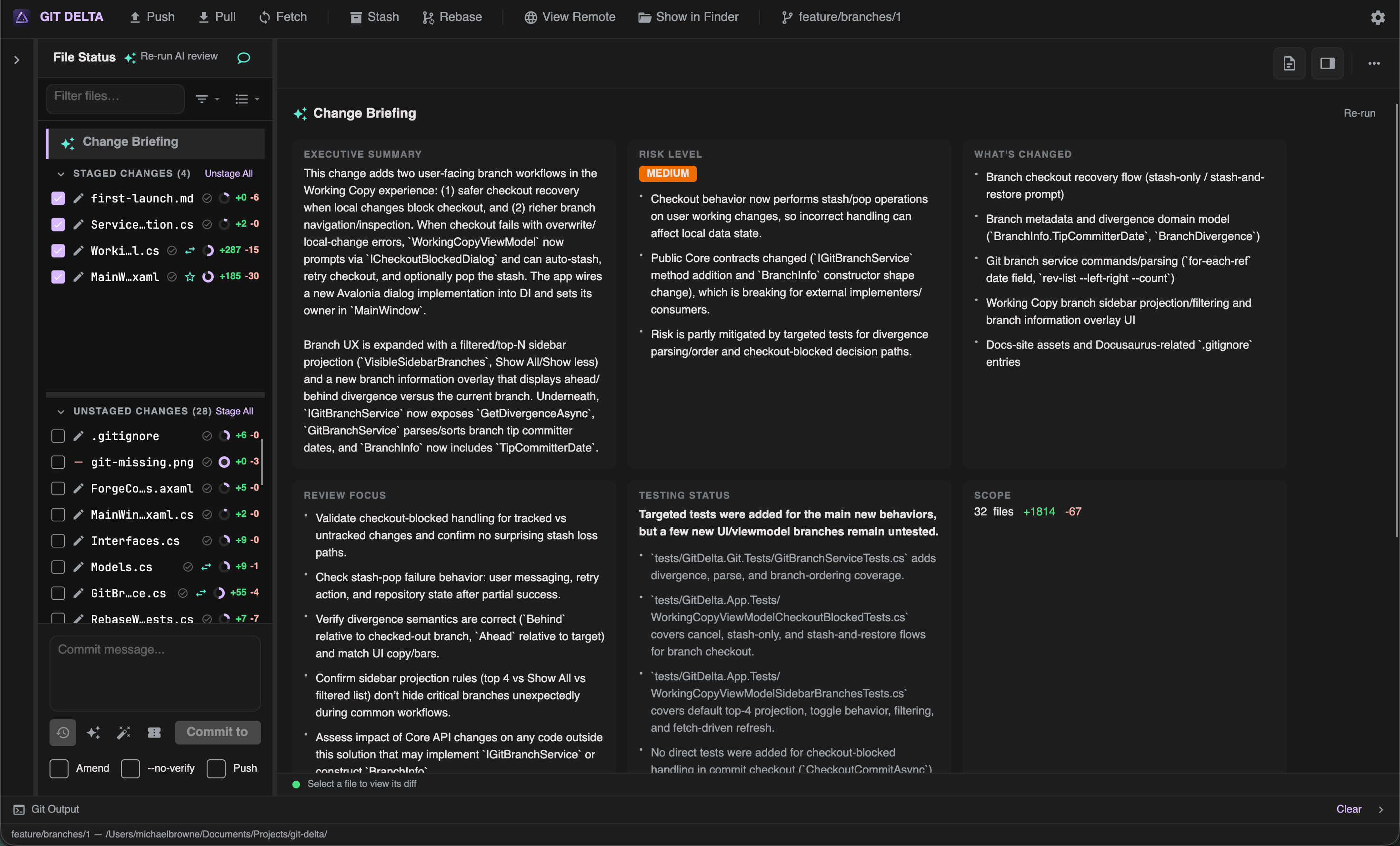Screen dimensions: 1400x846
Task: Click the terminal icon beside Git Output
Action: [x=19, y=810]
